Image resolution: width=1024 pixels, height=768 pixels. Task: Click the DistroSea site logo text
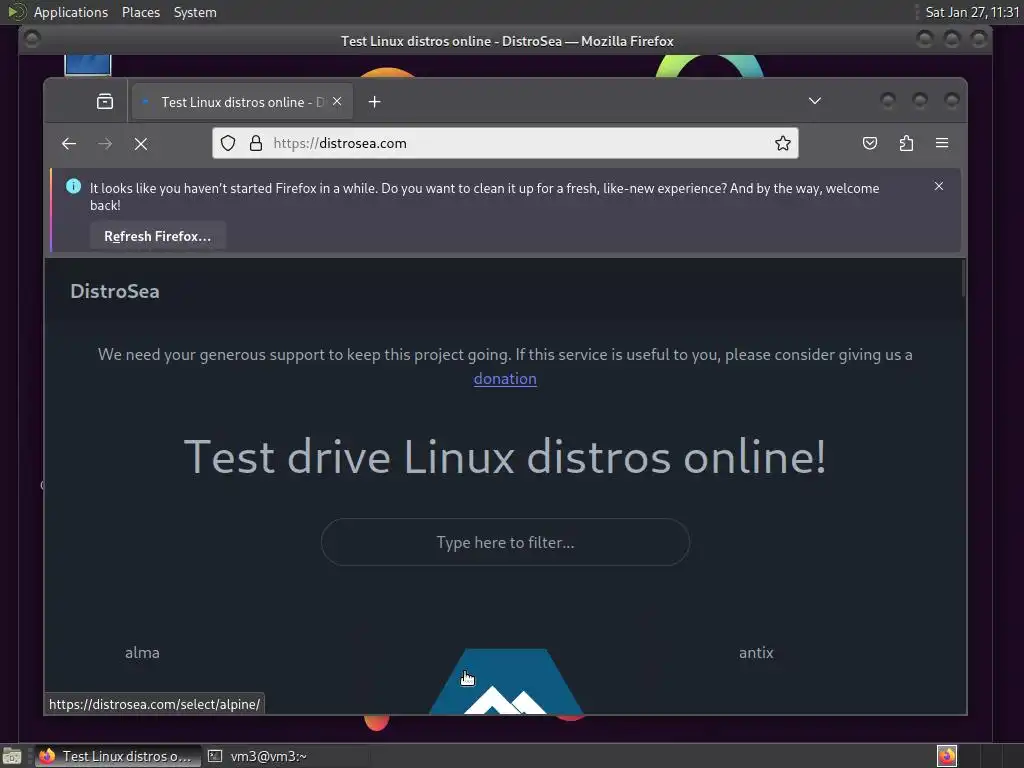point(114,291)
